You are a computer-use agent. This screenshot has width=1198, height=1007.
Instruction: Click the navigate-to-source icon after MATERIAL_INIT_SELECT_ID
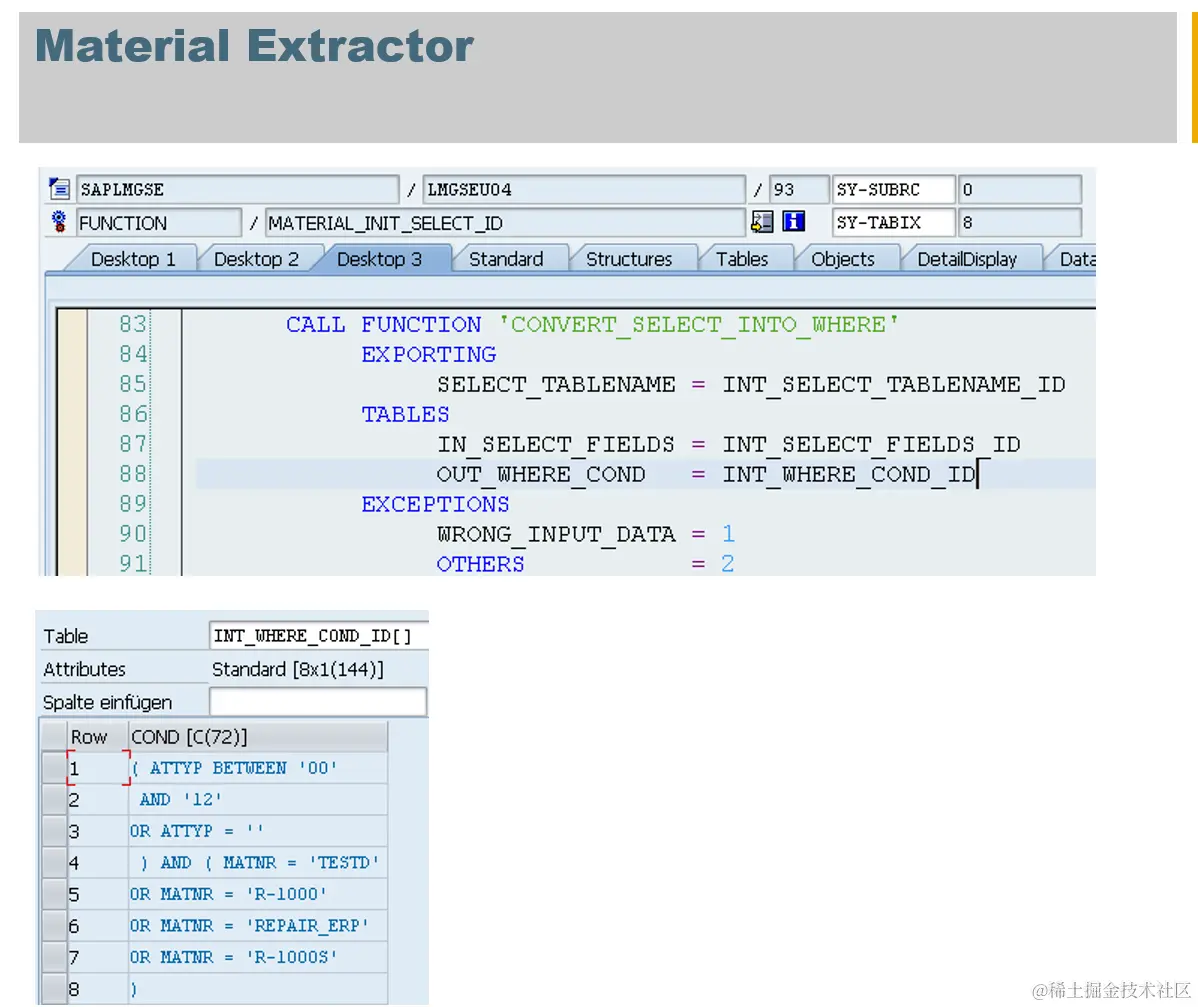(762, 222)
